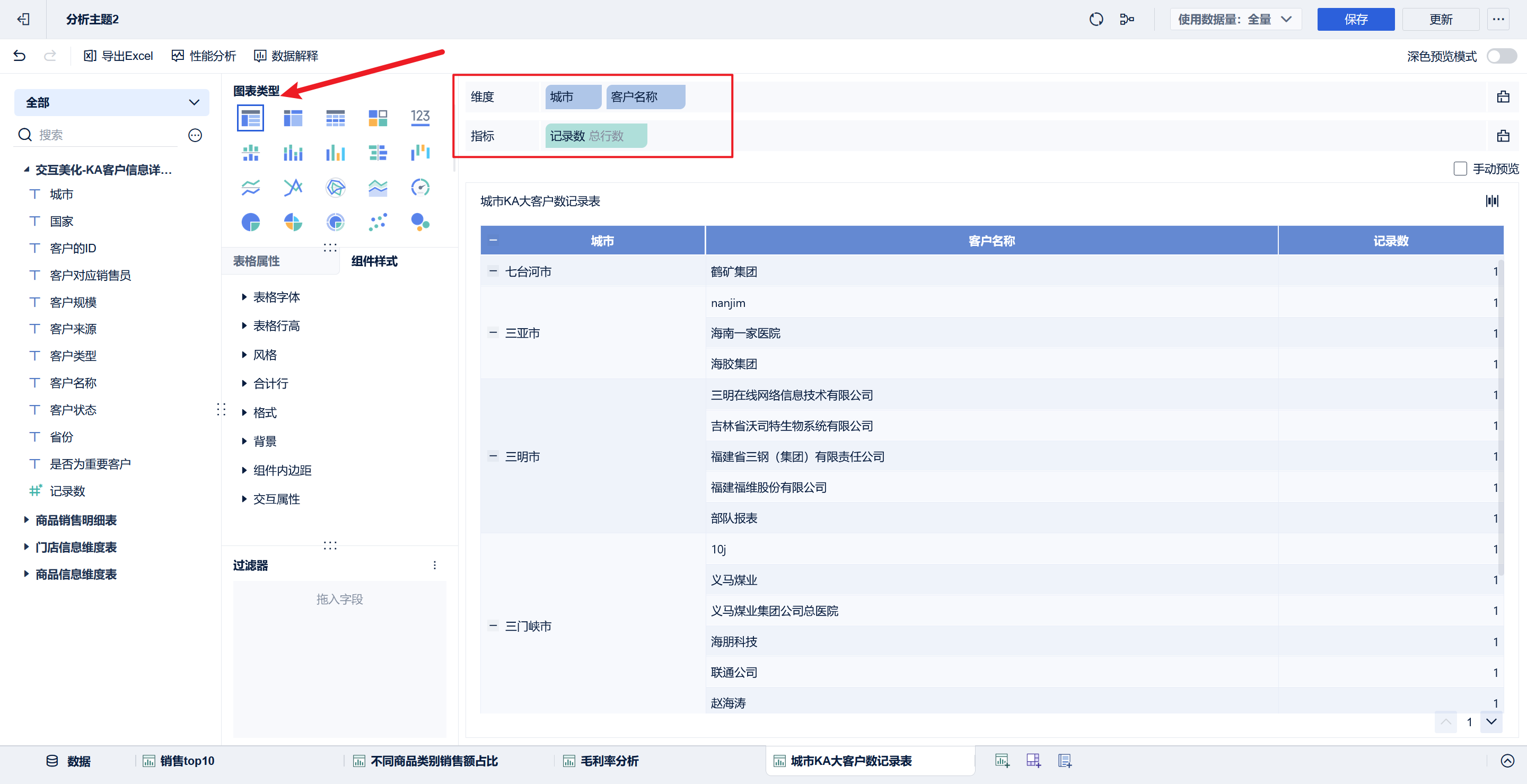This screenshot has width=1527, height=784.
Task: Open the 全部 dataset dropdown
Action: [x=111, y=102]
